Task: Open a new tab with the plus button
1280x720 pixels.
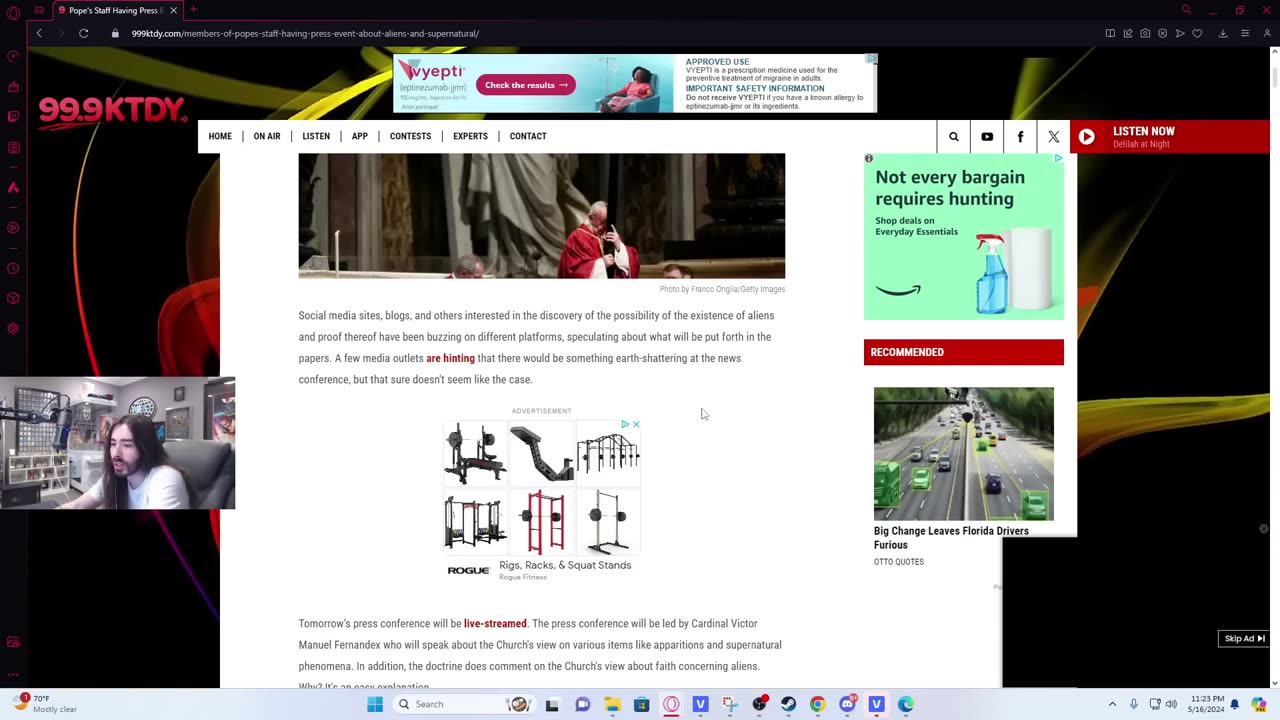Action: pos(193,10)
